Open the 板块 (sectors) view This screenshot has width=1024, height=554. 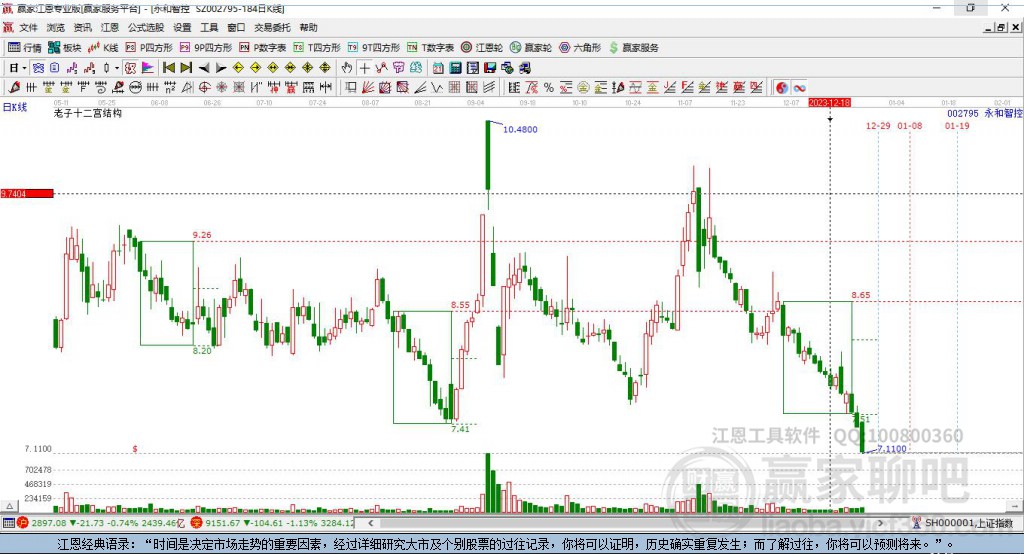65,48
